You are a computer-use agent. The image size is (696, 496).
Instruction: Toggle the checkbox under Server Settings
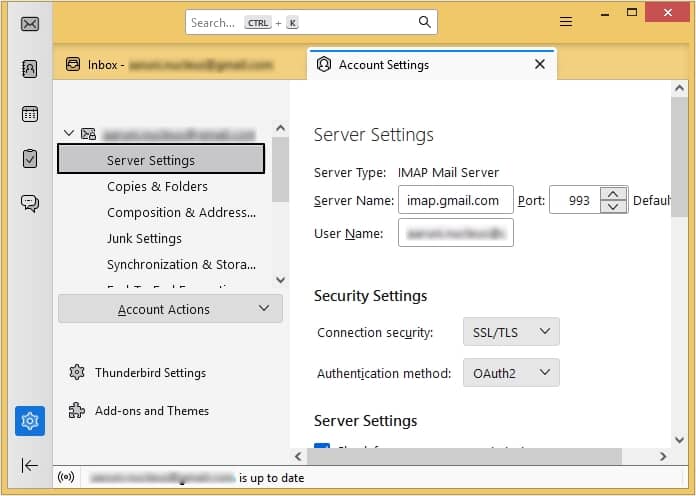(322, 445)
